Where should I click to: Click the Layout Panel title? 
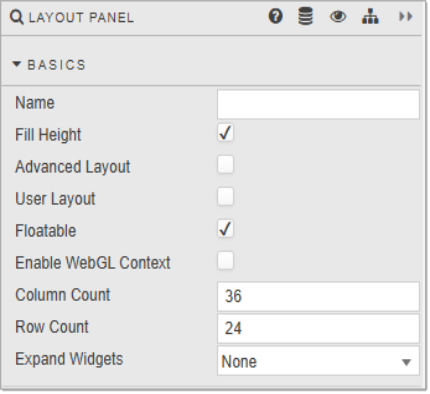click(81, 17)
